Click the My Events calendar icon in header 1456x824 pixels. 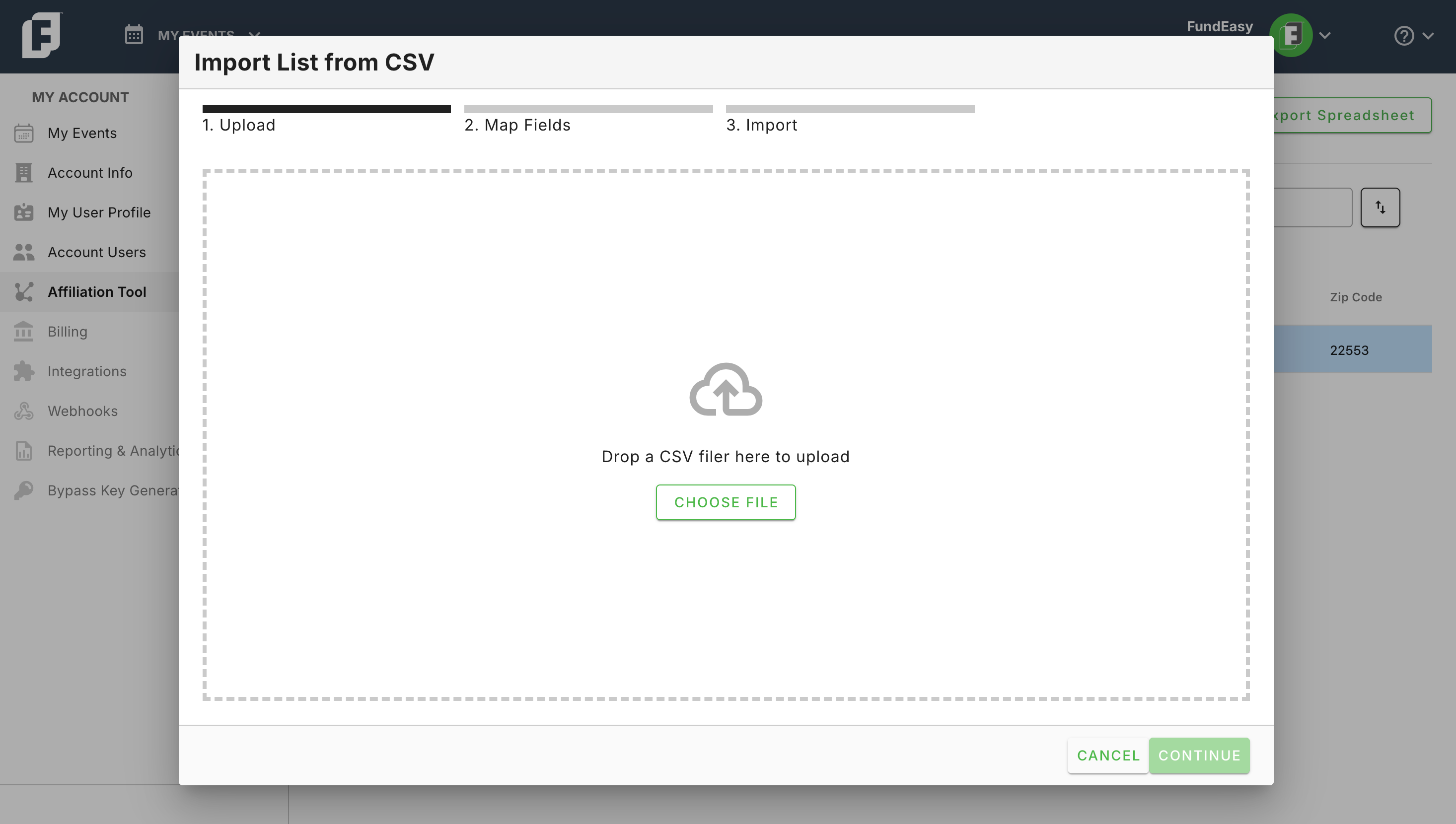pos(134,35)
